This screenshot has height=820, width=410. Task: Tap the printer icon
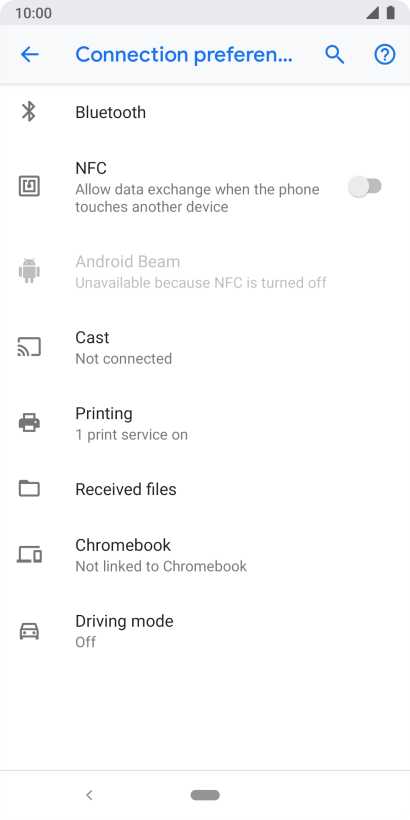click(x=29, y=423)
